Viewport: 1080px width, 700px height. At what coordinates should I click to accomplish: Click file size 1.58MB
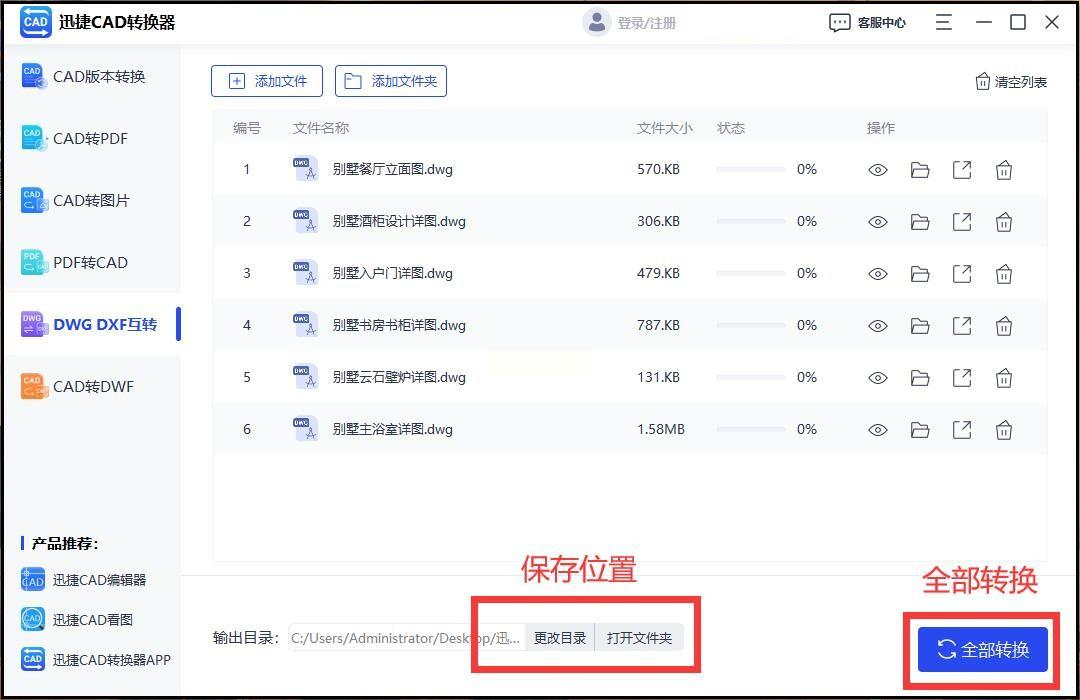click(661, 429)
